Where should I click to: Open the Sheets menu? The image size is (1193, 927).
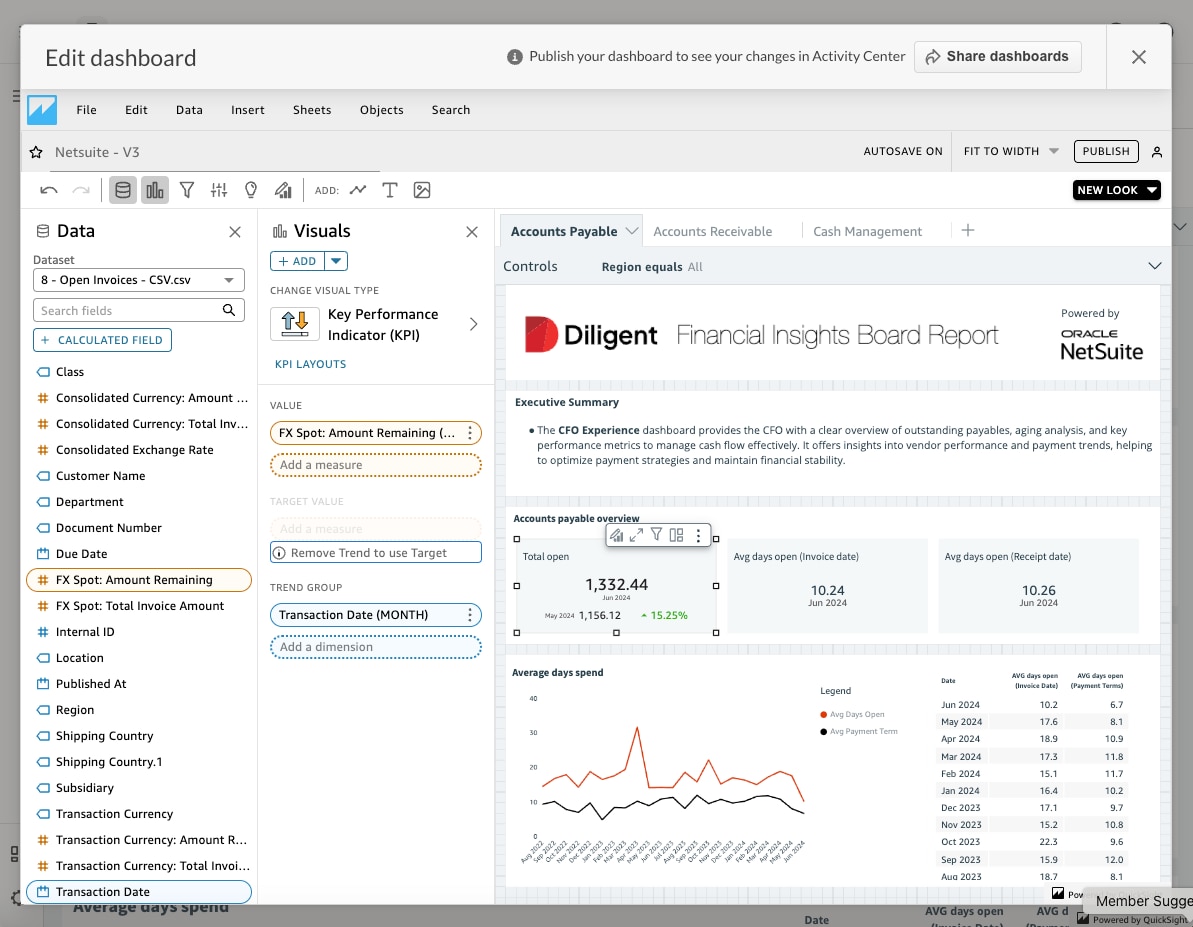pos(312,110)
